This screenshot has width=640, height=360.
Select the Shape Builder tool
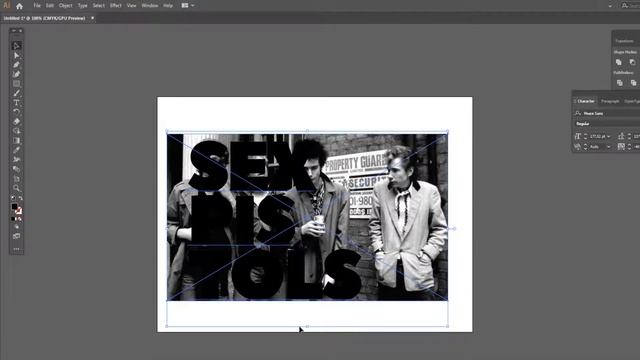(x=16, y=131)
